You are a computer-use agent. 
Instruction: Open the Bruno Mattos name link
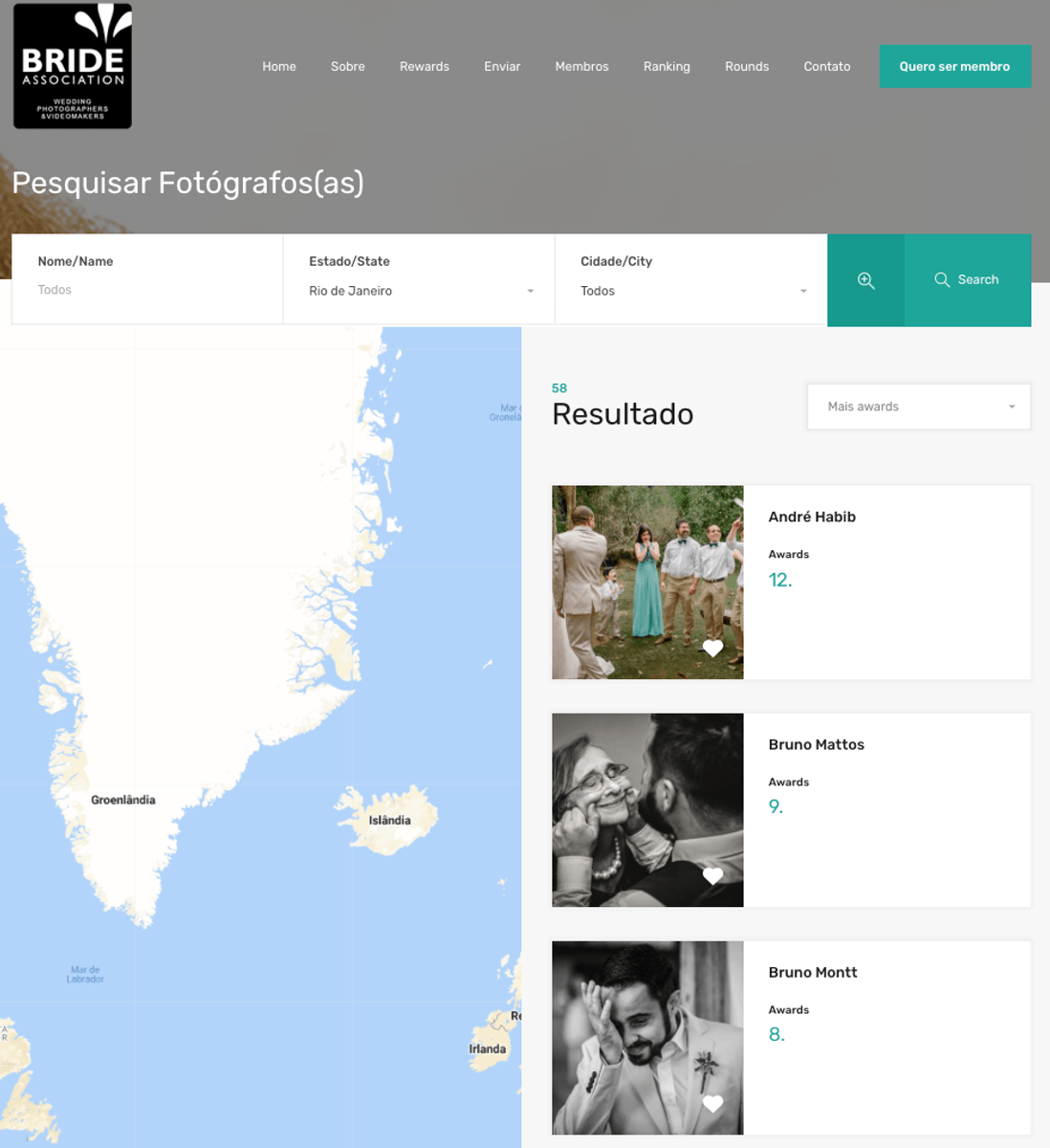tap(816, 744)
